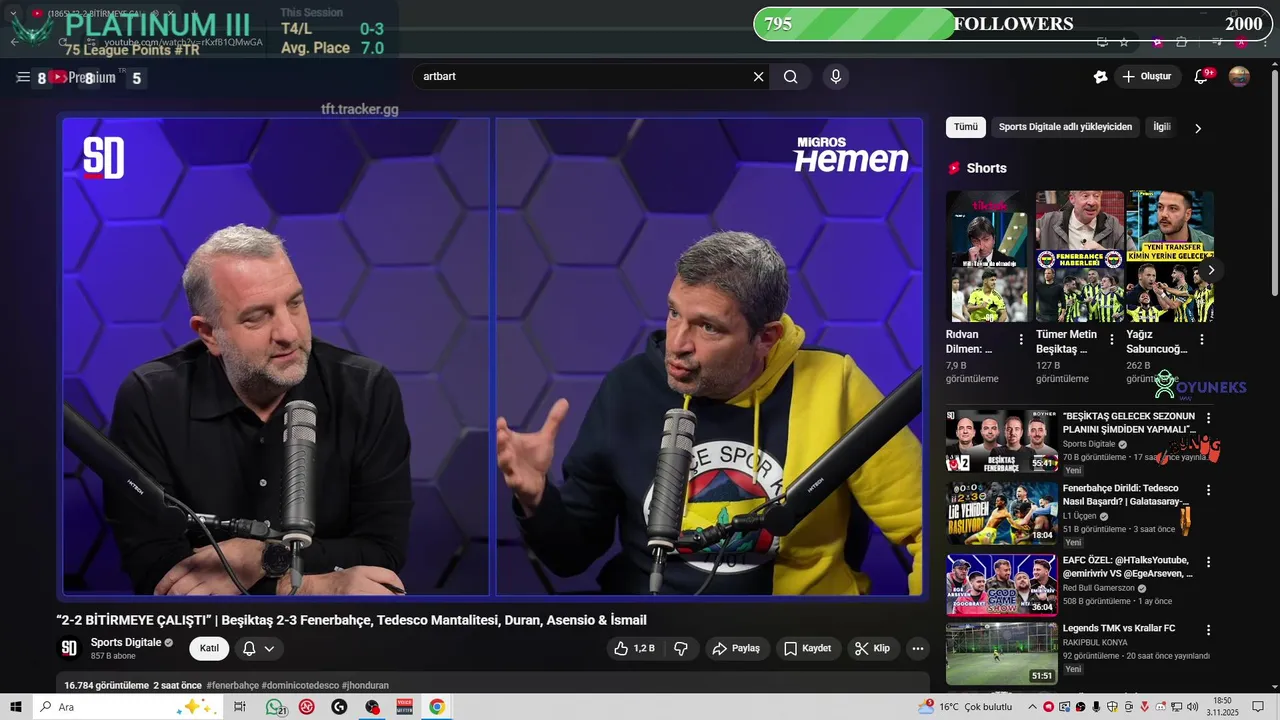1280x720 pixels.
Task: Click the #dominicotedesco hashtag
Action: pos(300,686)
